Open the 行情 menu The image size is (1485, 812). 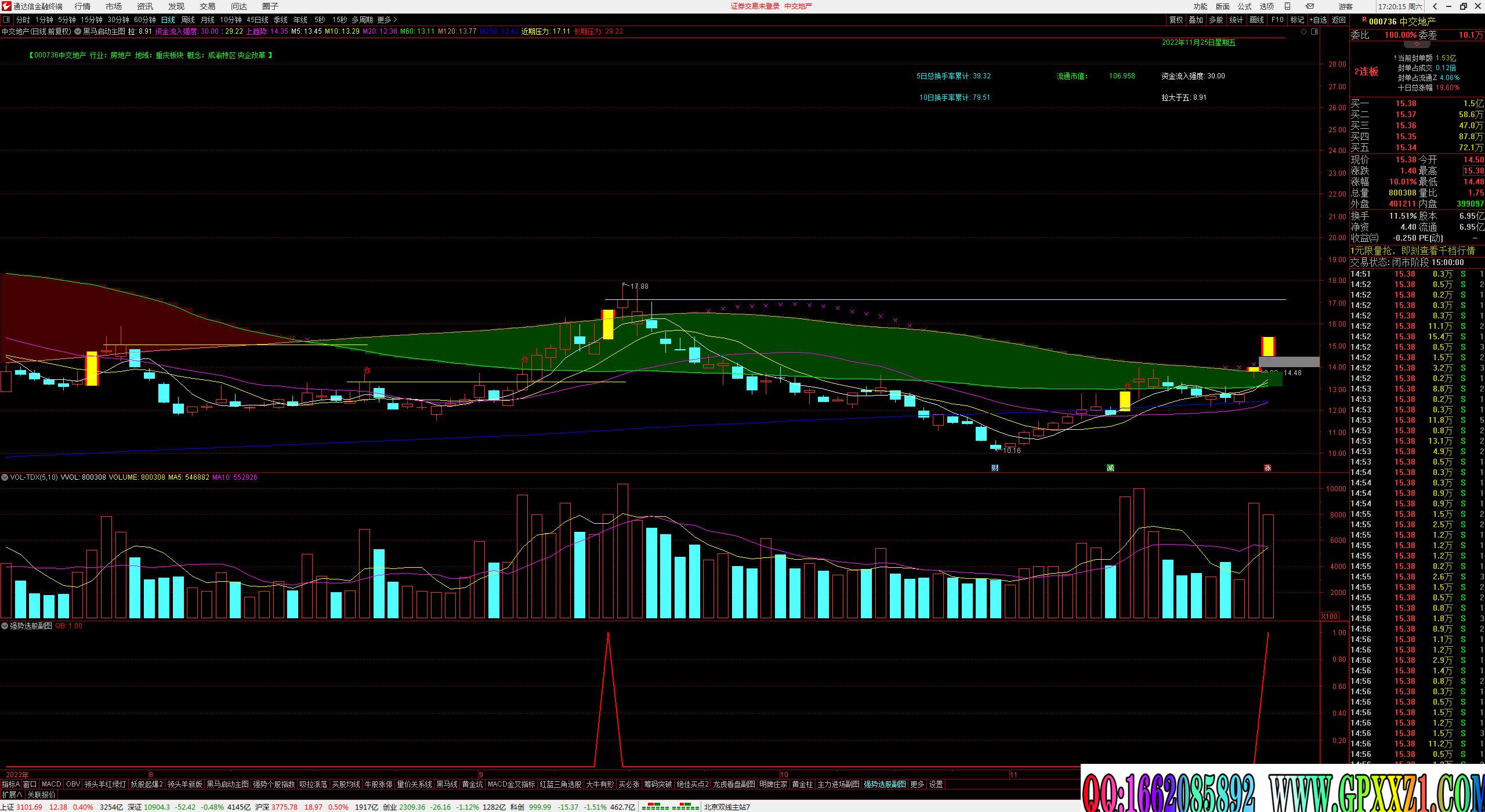click(x=82, y=6)
